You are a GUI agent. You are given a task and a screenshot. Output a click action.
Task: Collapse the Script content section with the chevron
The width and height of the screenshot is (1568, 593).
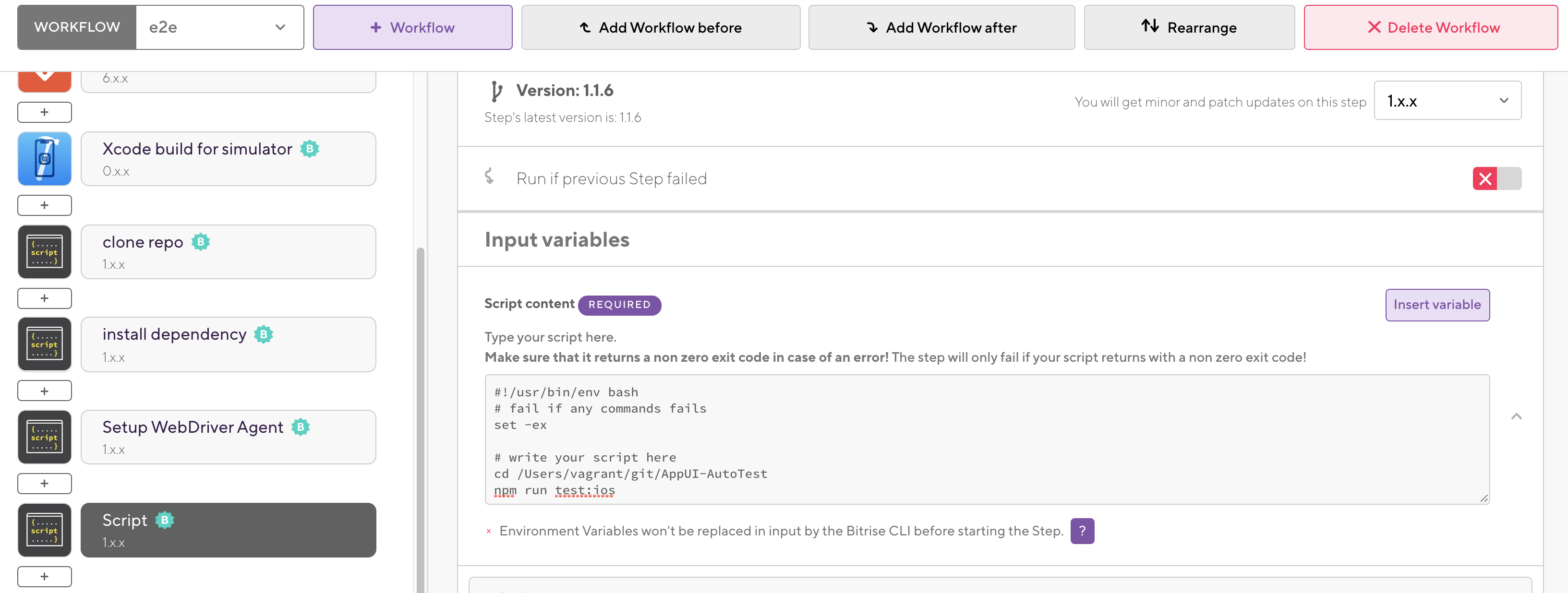tap(1516, 416)
